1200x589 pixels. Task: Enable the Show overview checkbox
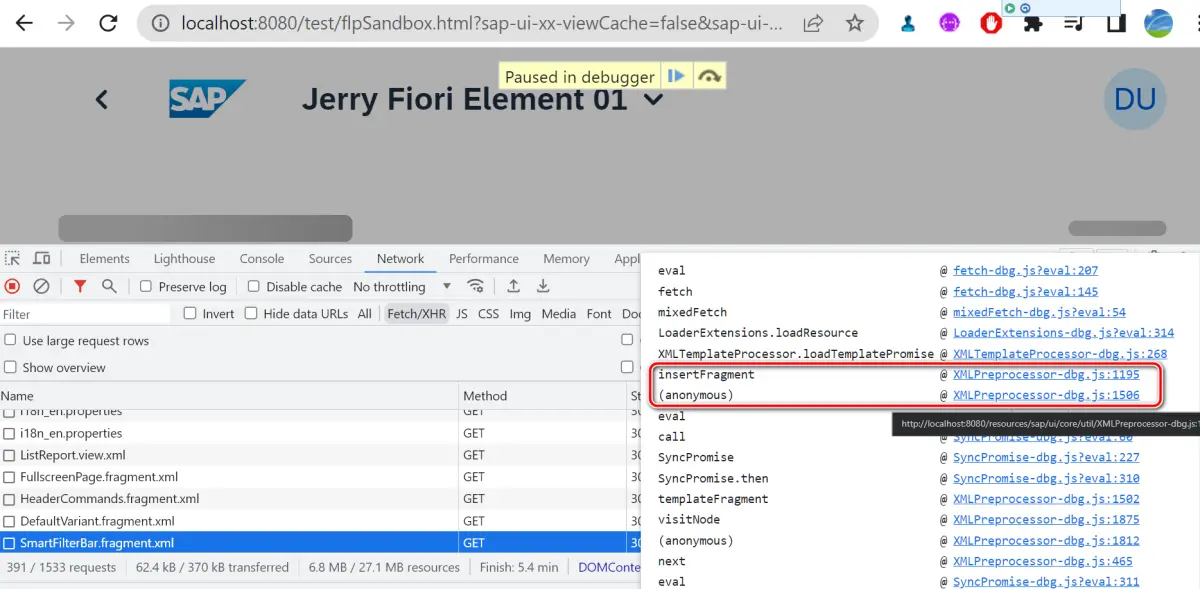10,367
